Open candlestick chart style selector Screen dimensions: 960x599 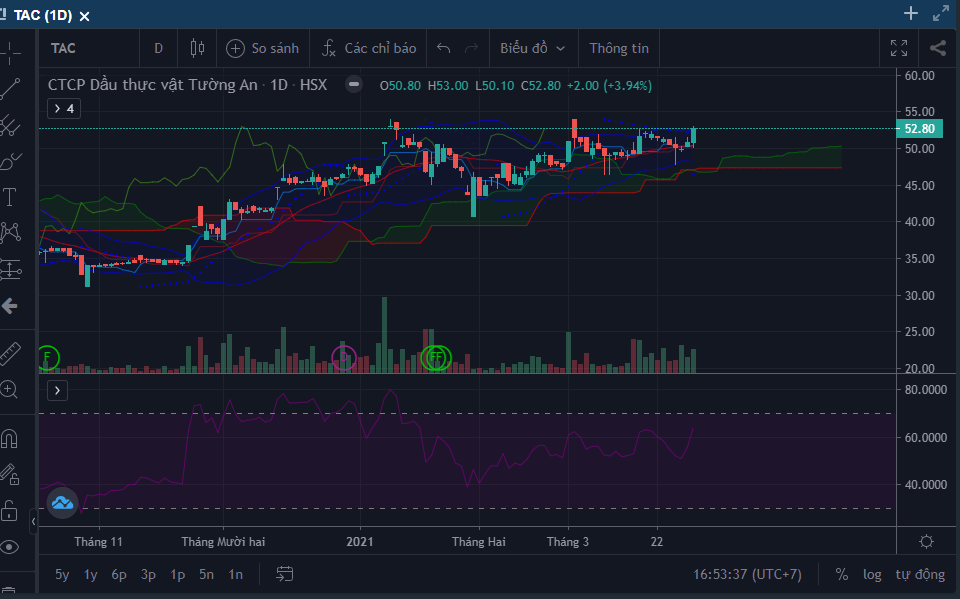[196, 48]
